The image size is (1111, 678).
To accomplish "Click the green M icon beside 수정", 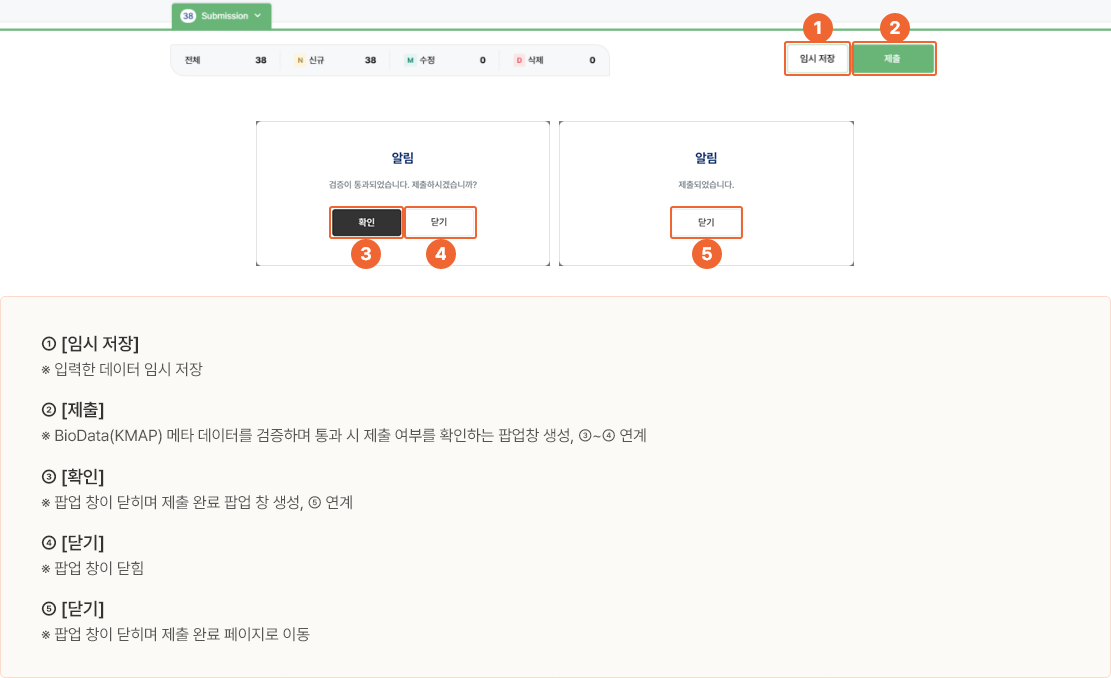I will [409, 60].
